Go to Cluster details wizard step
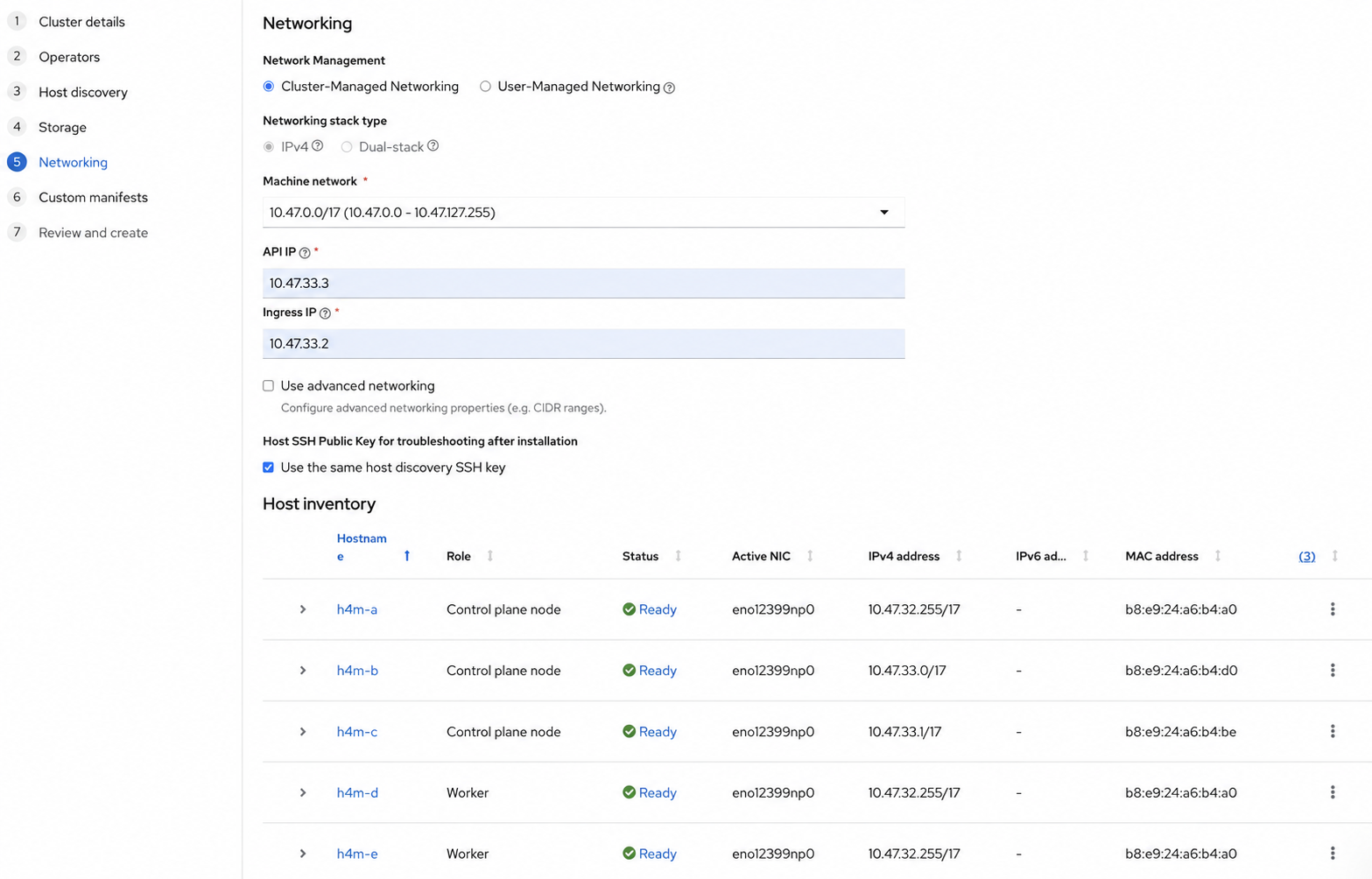The height and width of the screenshot is (879, 1372). click(x=81, y=22)
